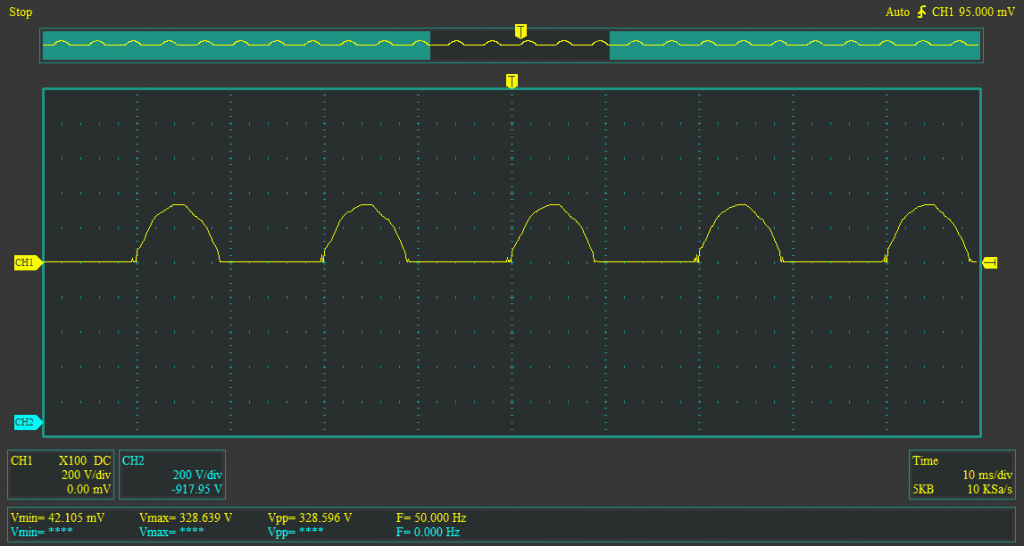This screenshot has width=1024, height=546.
Task: Click the rising edge trigger icon
Action: 920,12
